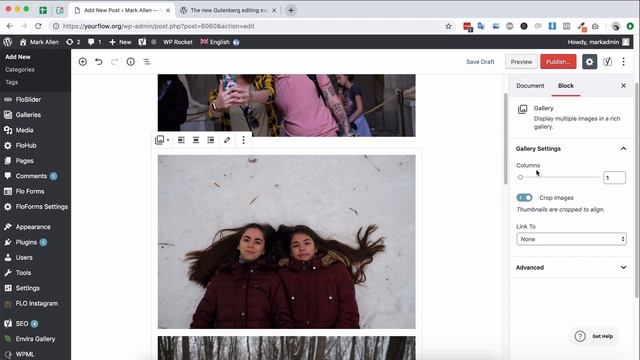This screenshot has width=640, height=360.
Task: Switch to The new Gutenberg editing tab
Action: click(229, 10)
